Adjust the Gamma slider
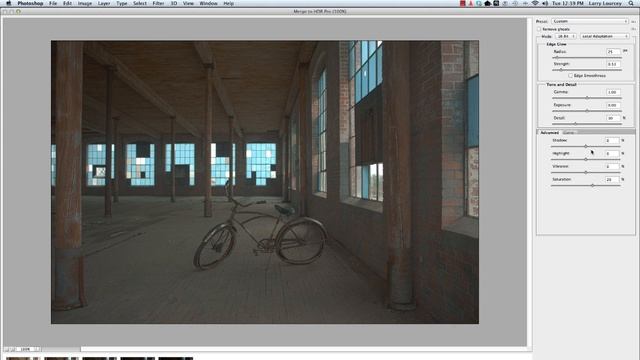The width and height of the screenshot is (640, 360). (587, 98)
